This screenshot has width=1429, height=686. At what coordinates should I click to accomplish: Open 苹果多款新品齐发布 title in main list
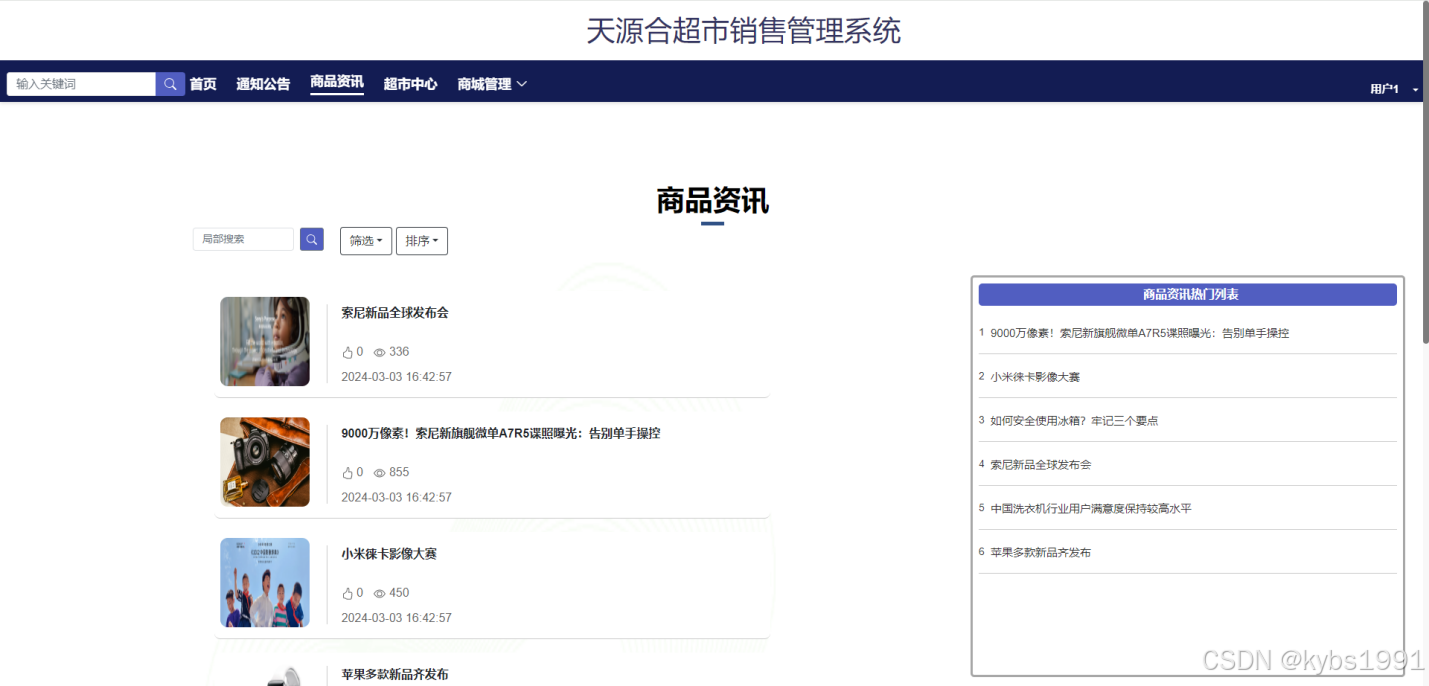click(x=395, y=674)
